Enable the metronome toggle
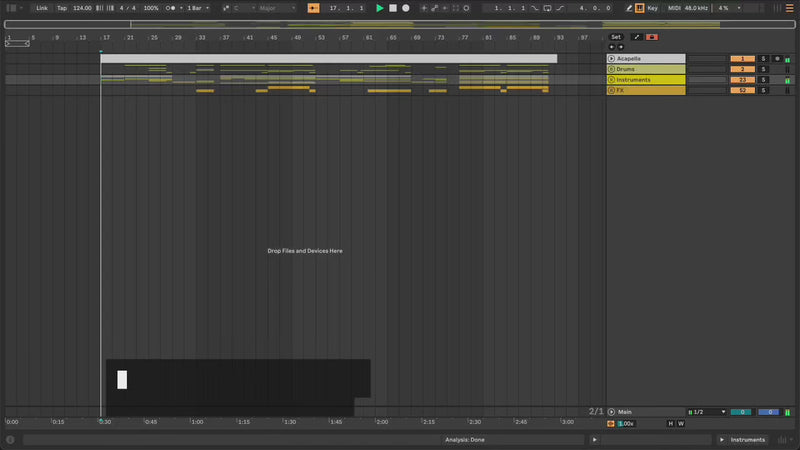800x450 pixels. (170, 8)
